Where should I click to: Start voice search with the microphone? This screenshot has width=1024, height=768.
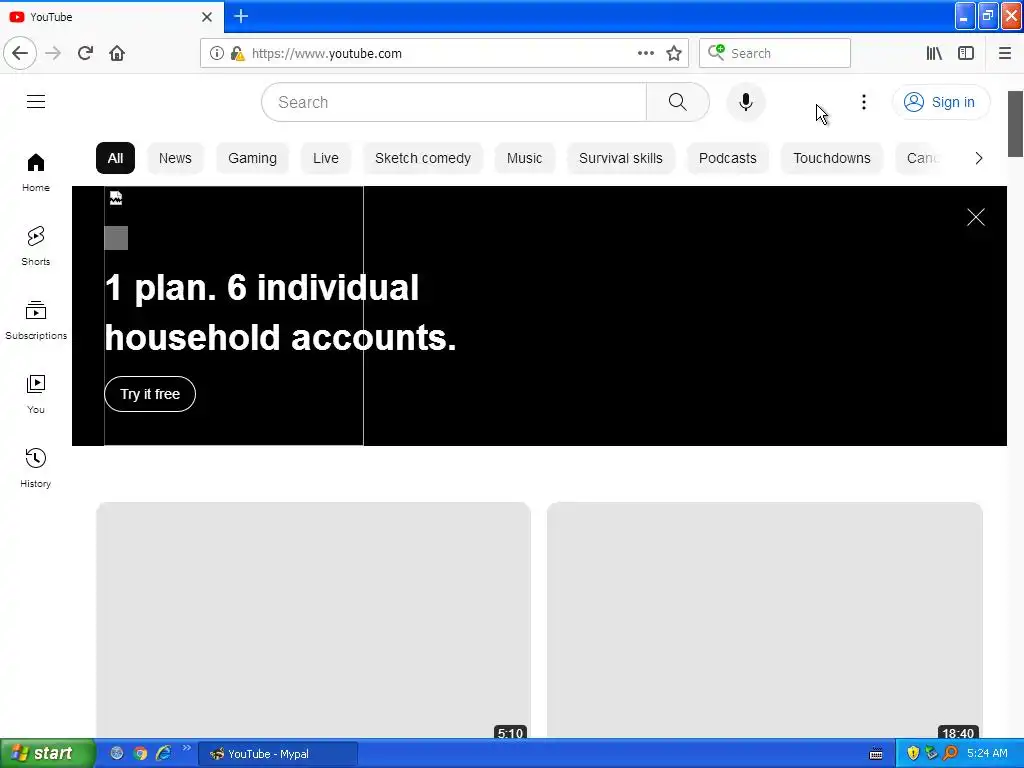[746, 102]
